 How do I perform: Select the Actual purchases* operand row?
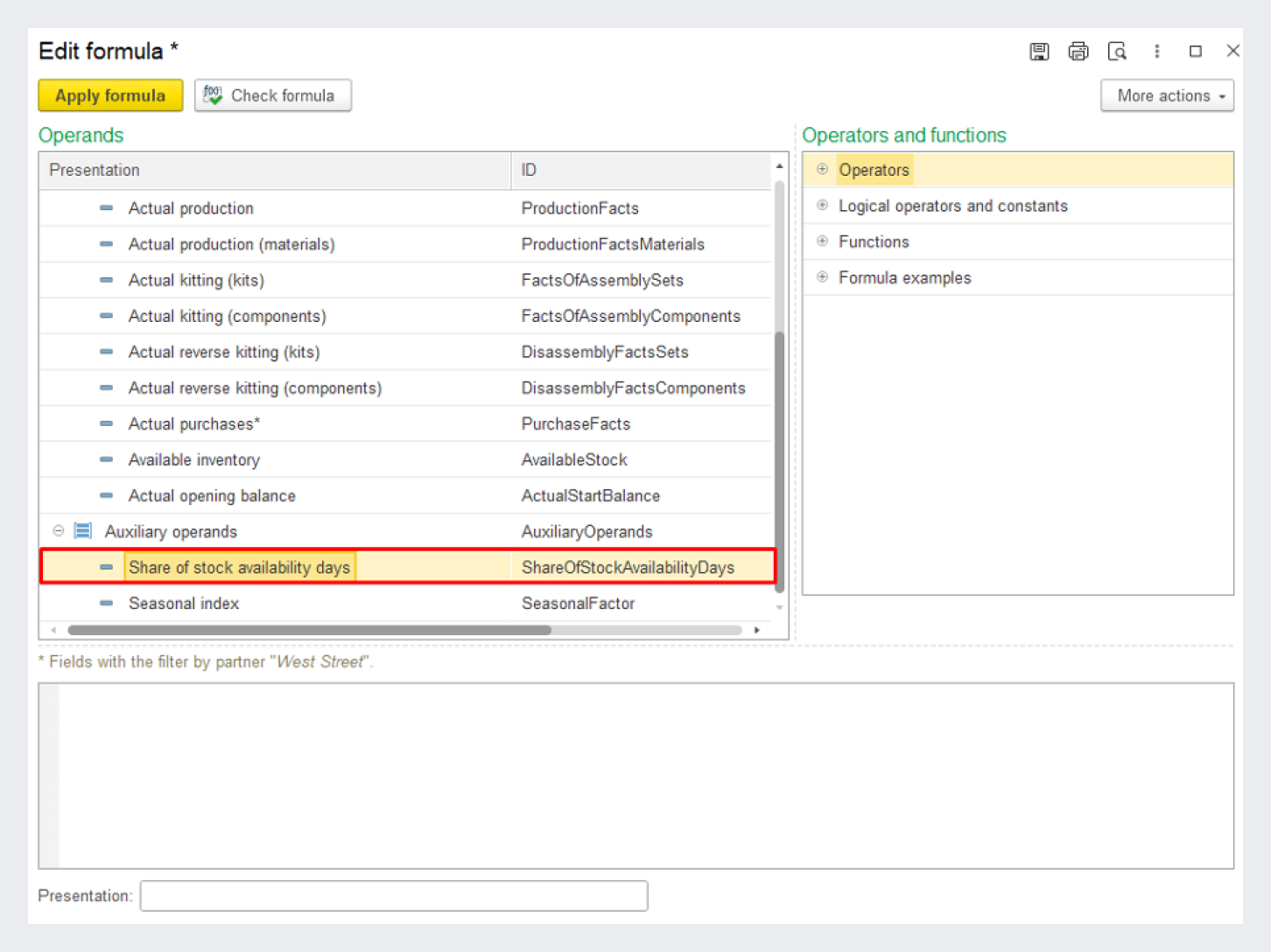click(194, 423)
